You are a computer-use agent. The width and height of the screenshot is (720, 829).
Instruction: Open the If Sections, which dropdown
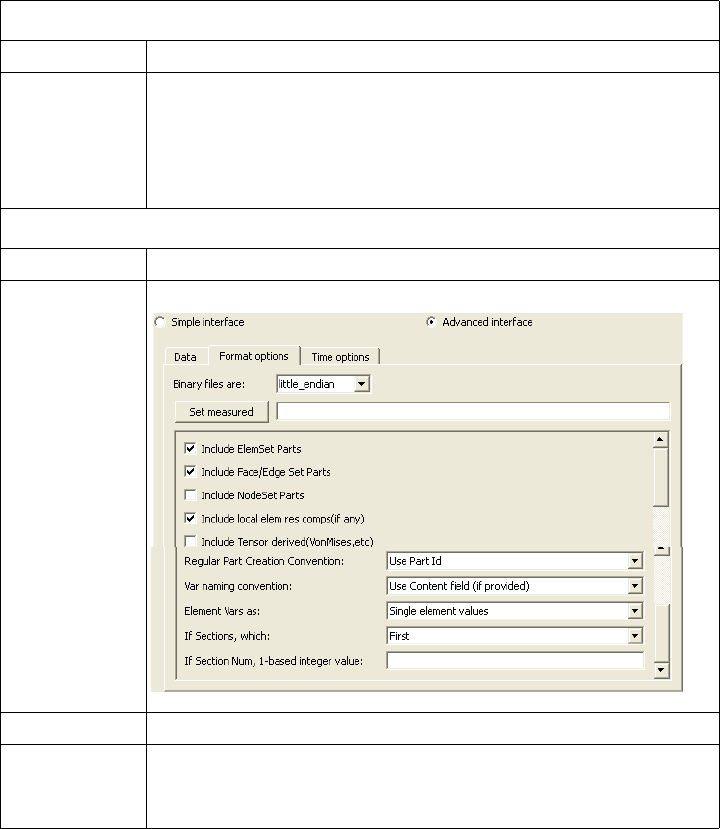(635, 636)
